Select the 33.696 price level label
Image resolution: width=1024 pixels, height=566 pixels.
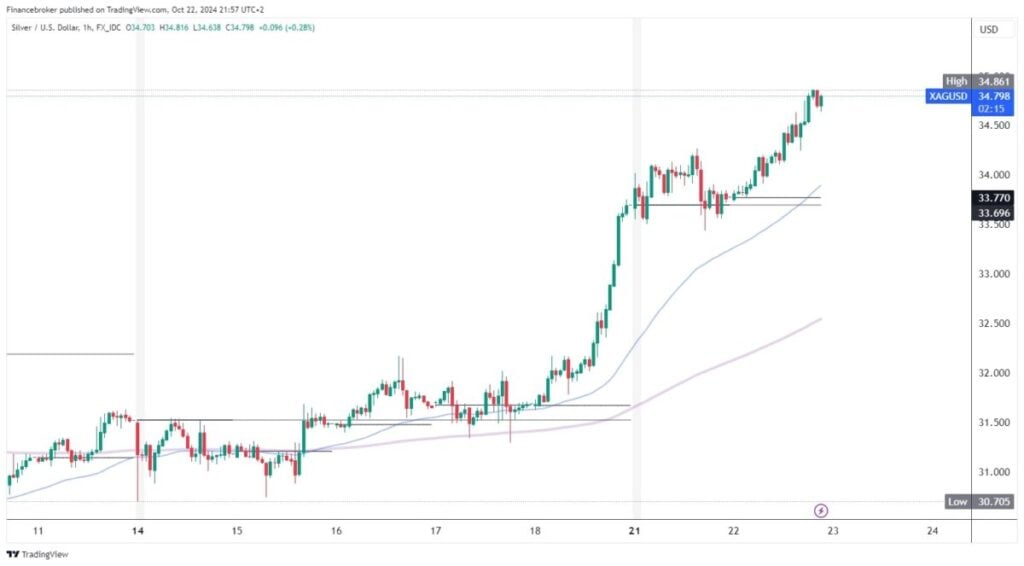click(993, 213)
